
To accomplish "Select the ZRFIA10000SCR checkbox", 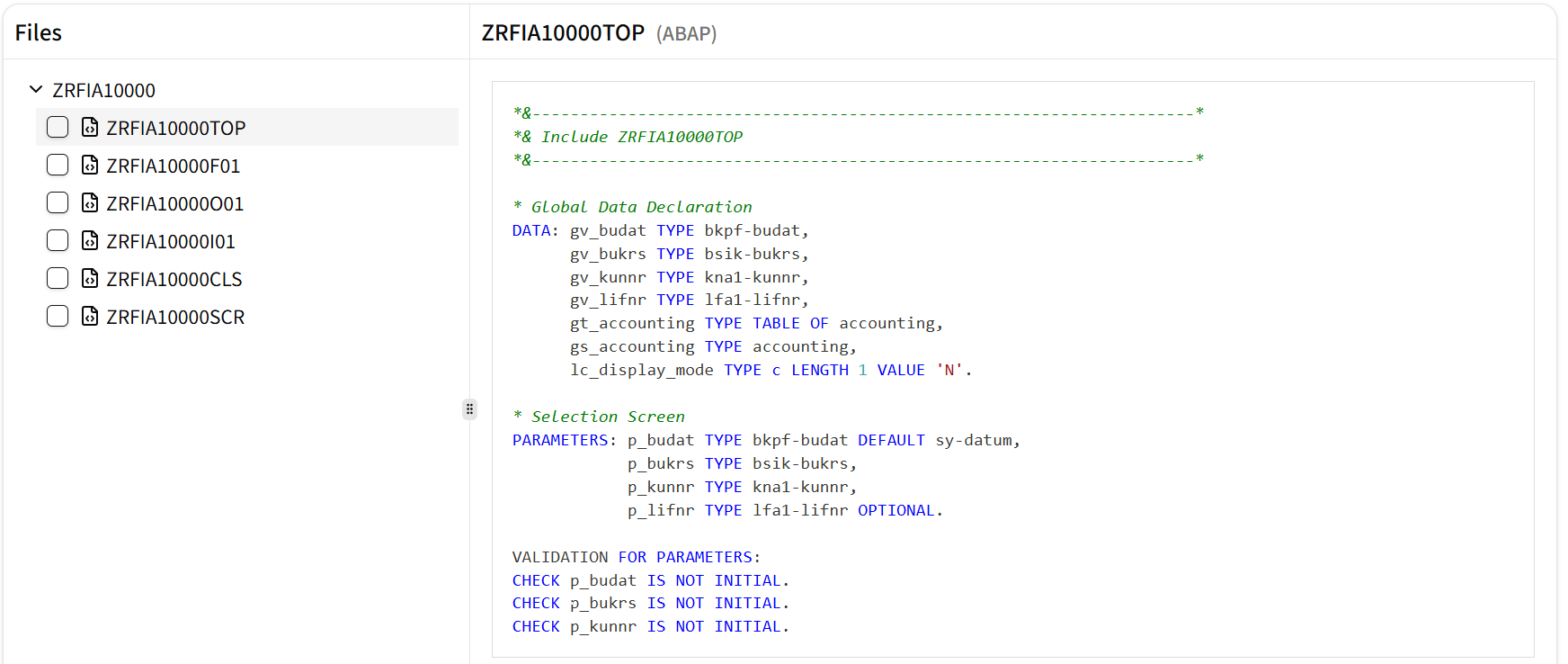I will pos(58,316).
